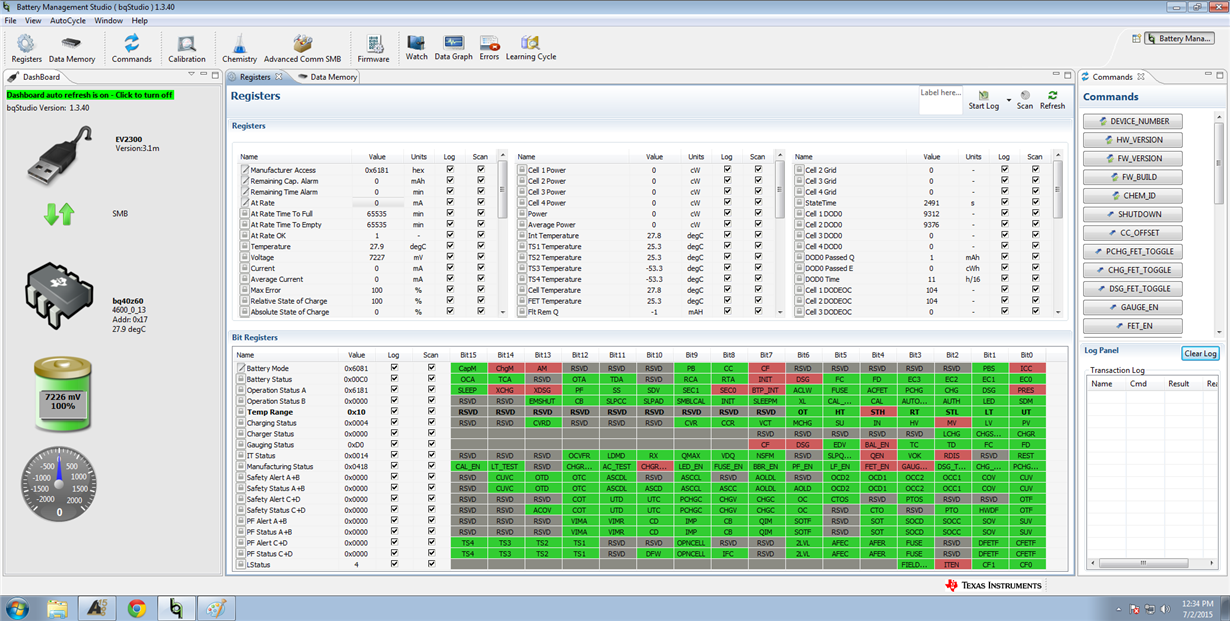1230x621 pixels.
Task: Open Paint from the taskbar
Action: [x=216, y=607]
